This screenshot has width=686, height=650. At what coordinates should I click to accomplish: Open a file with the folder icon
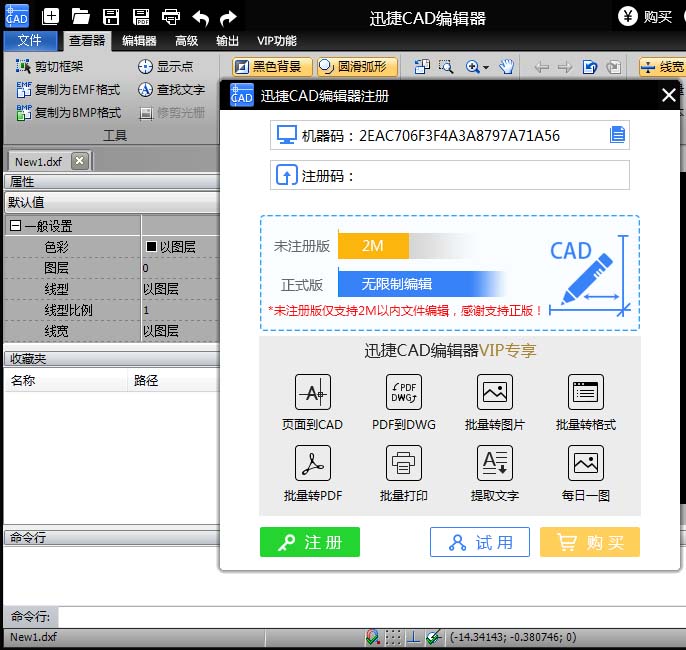click(80, 17)
